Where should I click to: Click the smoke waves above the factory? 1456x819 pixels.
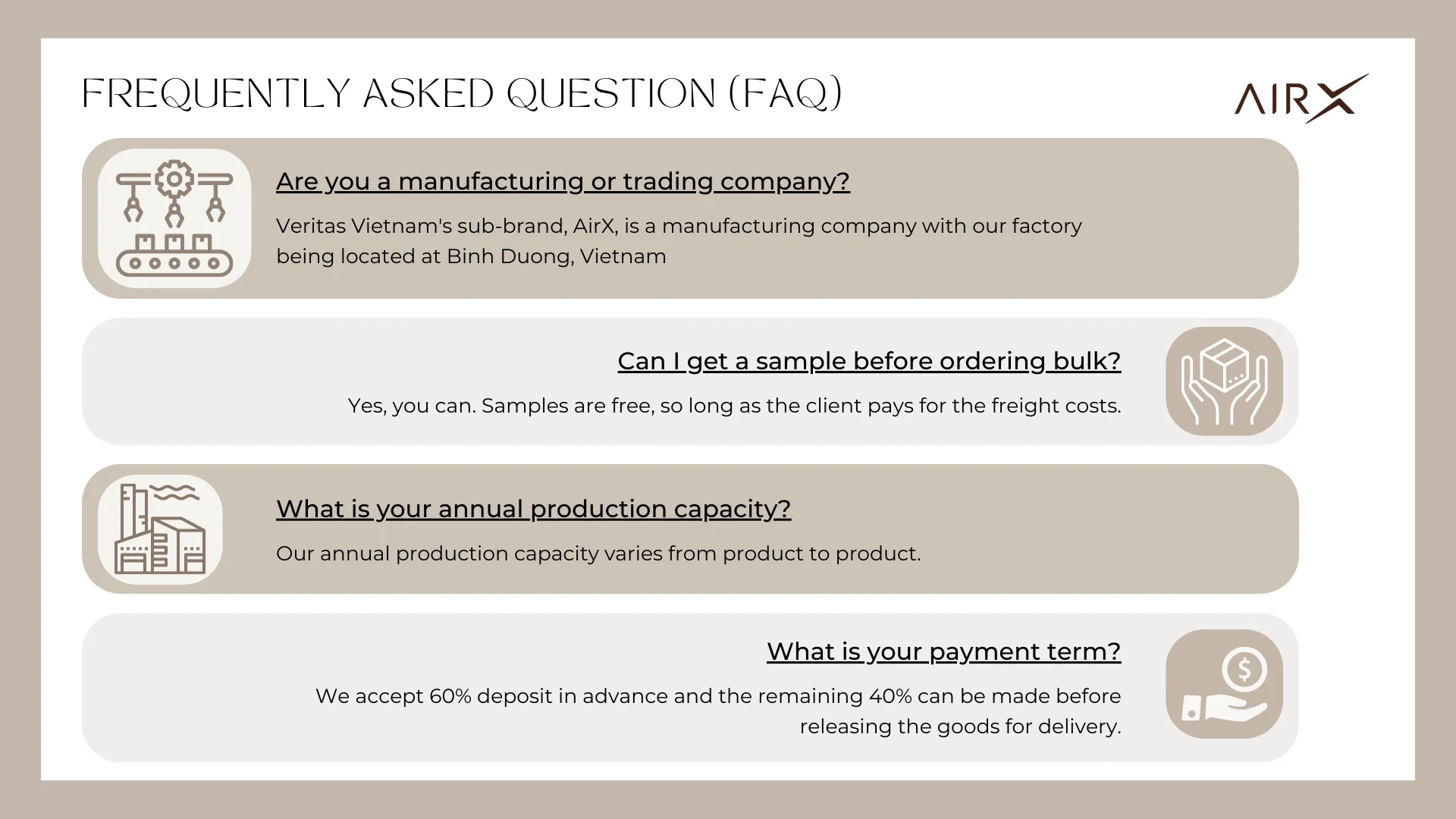(175, 492)
